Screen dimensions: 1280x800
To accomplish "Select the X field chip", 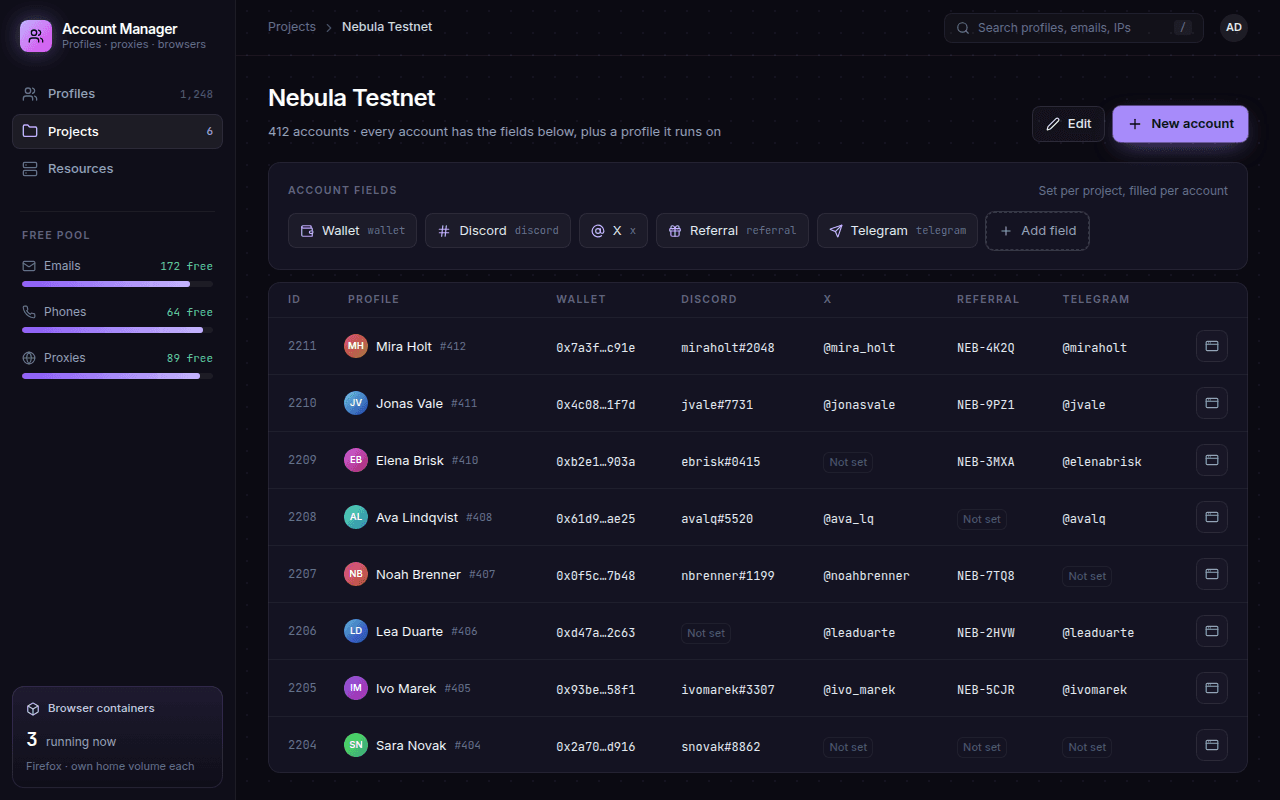I will [613, 231].
